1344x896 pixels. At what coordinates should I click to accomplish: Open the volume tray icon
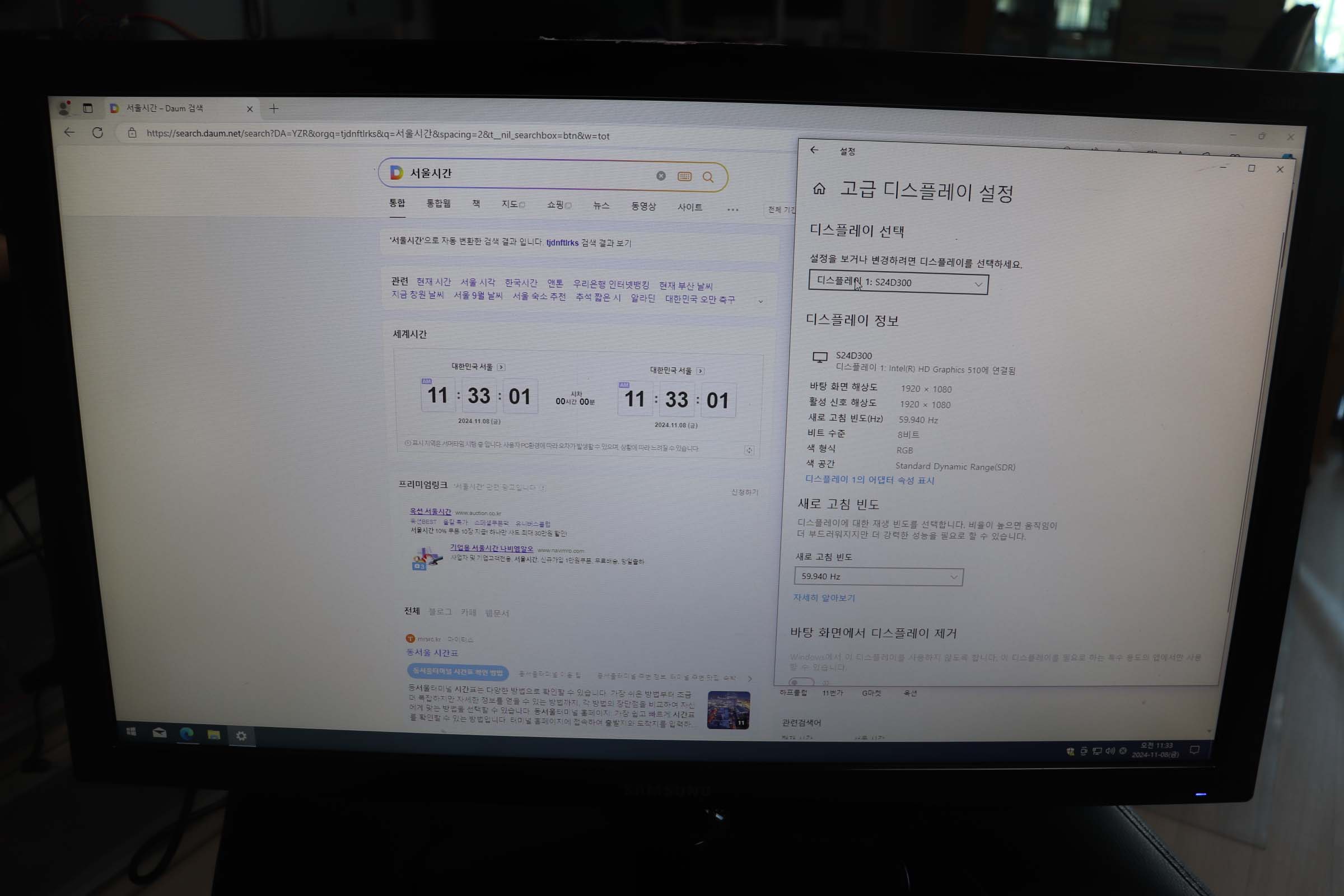[x=1110, y=751]
